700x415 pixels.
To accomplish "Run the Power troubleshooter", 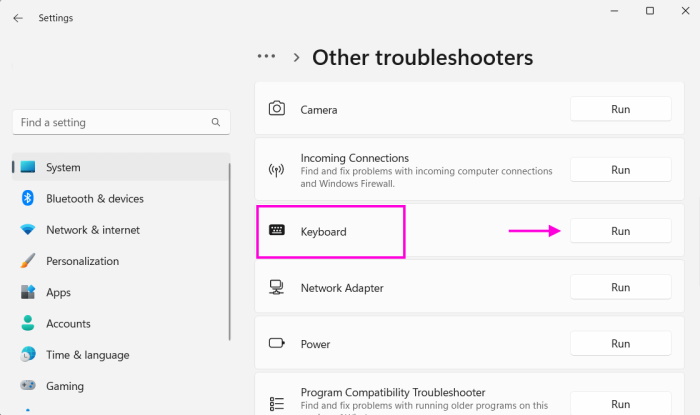I will (x=620, y=344).
